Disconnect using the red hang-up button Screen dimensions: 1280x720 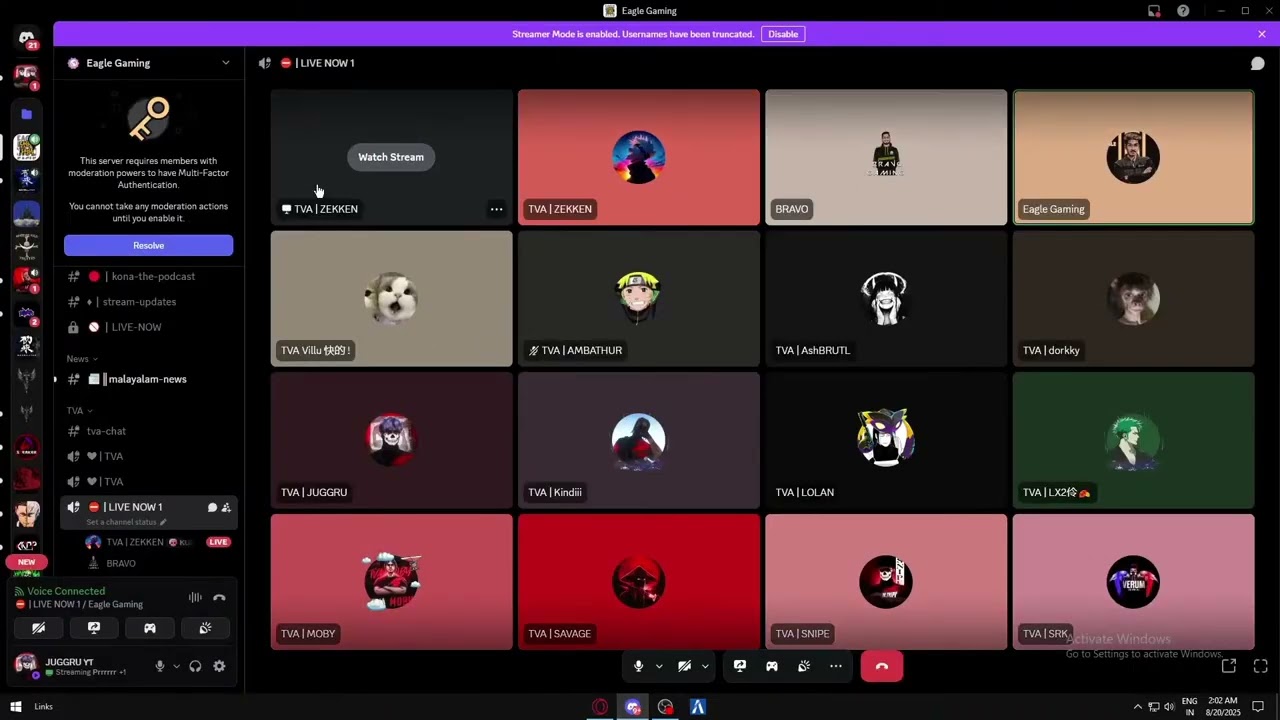(x=882, y=666)
